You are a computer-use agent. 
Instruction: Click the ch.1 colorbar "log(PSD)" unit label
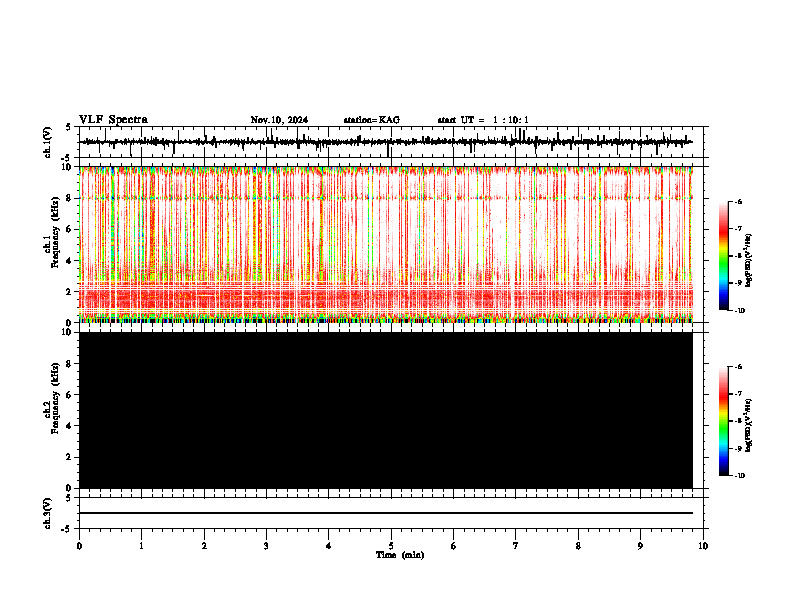coord(750,261)
